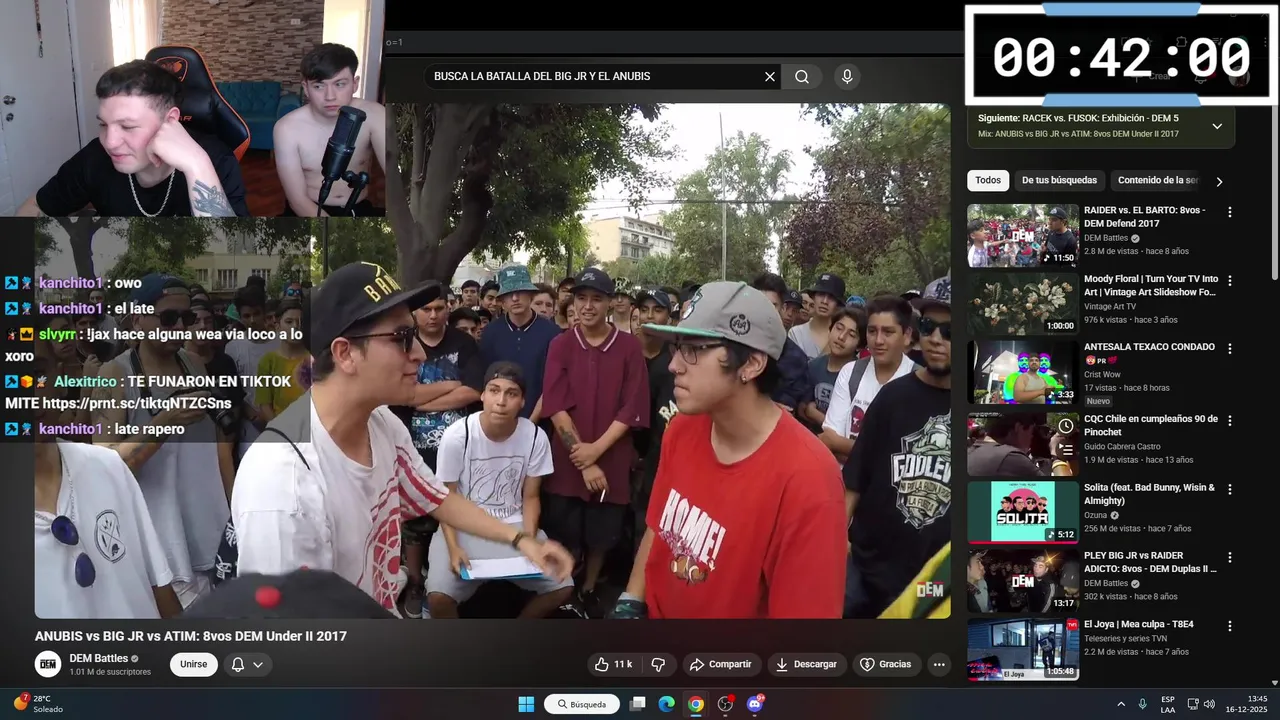Open the PLEY BIG JR vs RAIDER thumbnail
Screen dimensions: 1280x720
point(1023,580)
